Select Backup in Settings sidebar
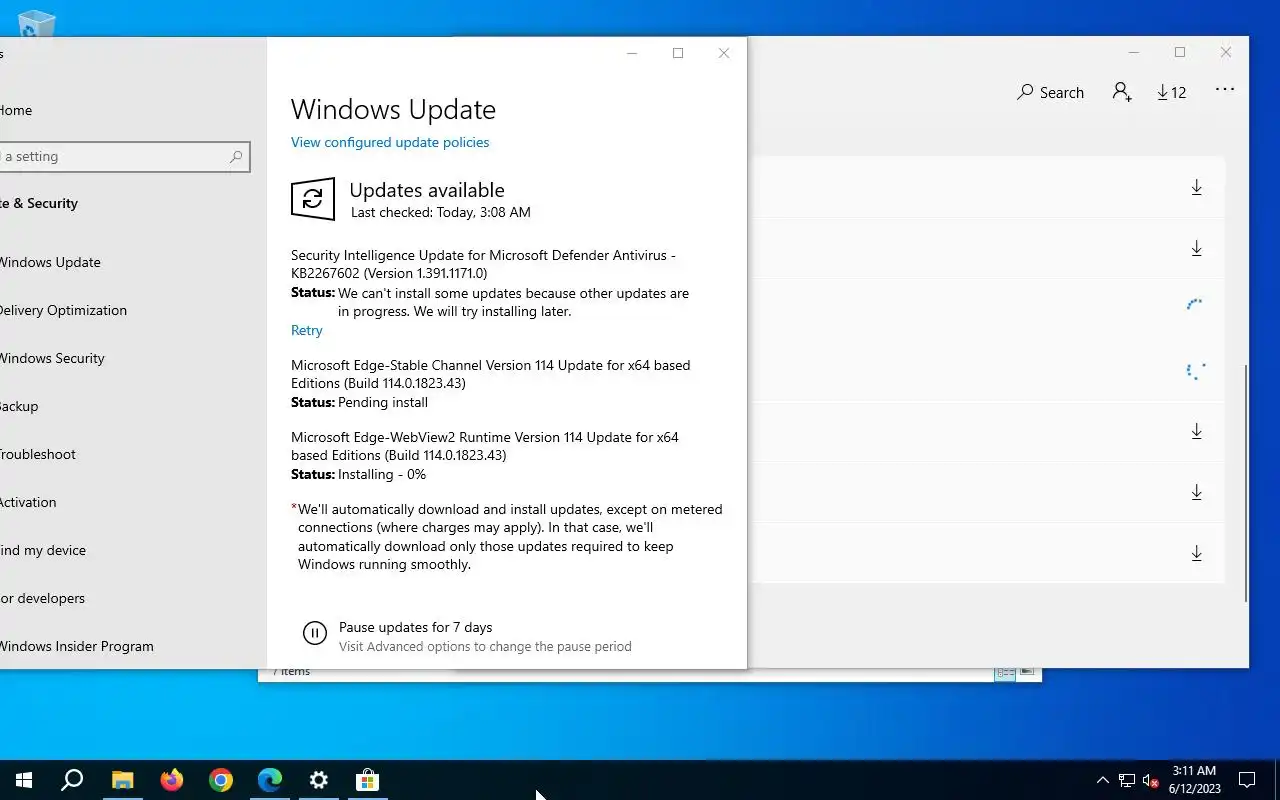 click(x=19, y=406)
